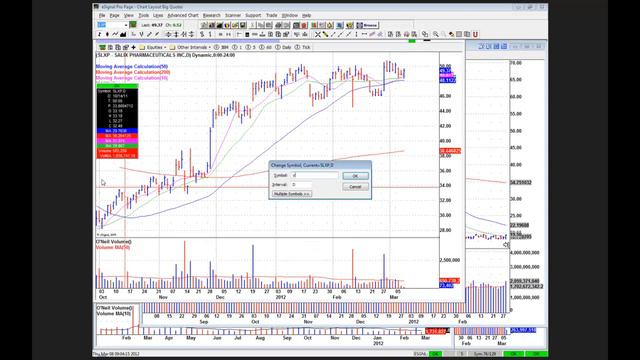Click the Browse toolbar button
This screenshot has width=640, height=360.
pyautogui.click(x=367, y=25)
